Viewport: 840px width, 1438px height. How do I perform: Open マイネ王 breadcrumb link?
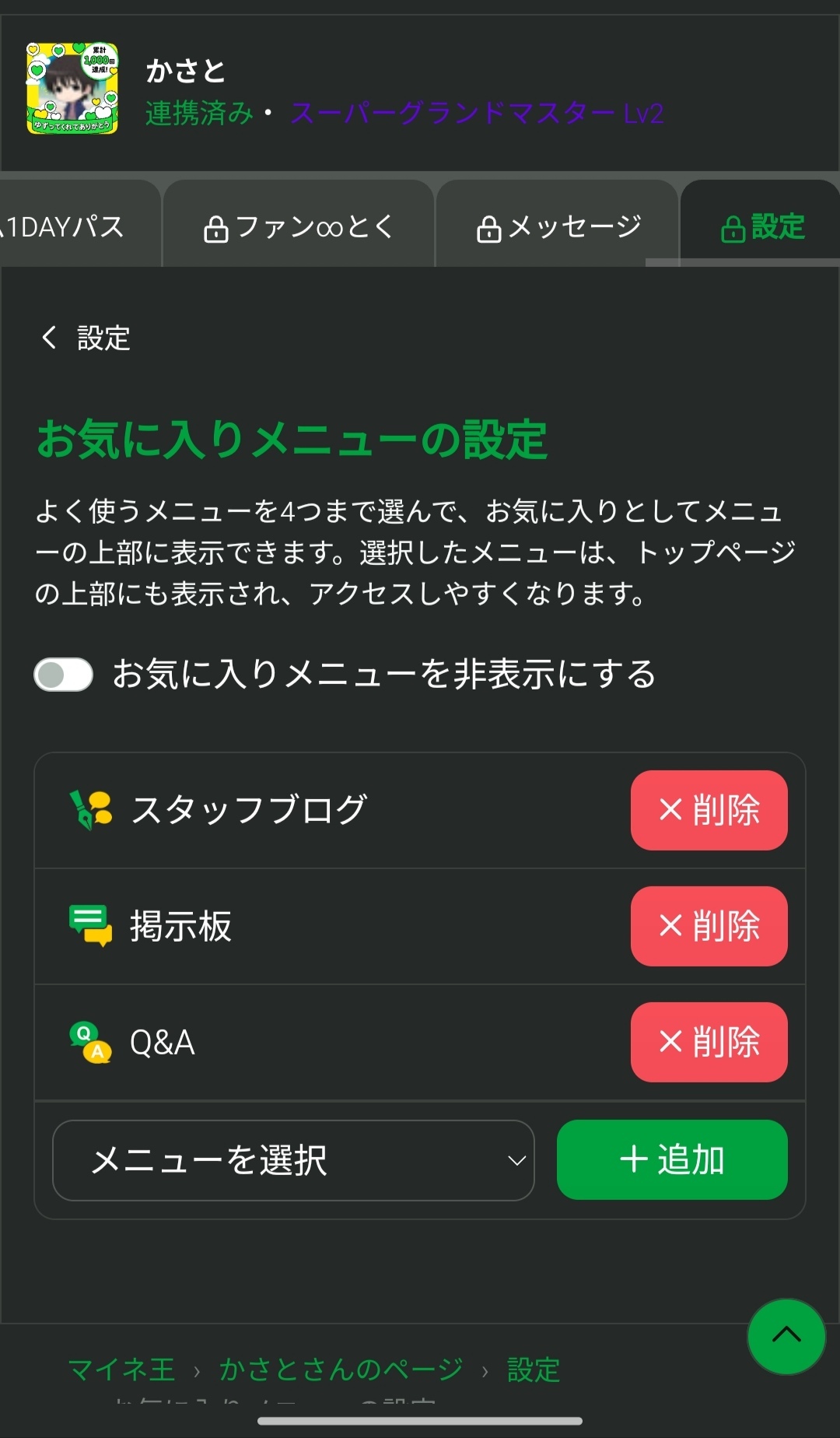[x=121, y=1369]
